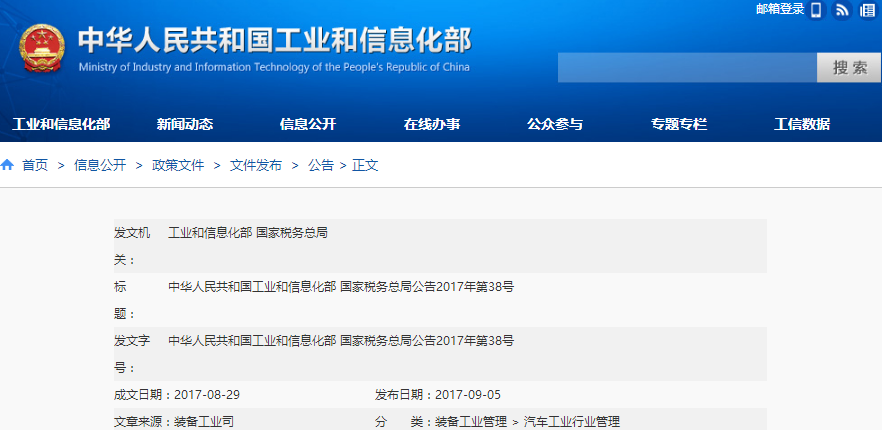This screenshot has width=882, height=430.
Task: Click the 搜索 search button
Action: pos(849,68)
